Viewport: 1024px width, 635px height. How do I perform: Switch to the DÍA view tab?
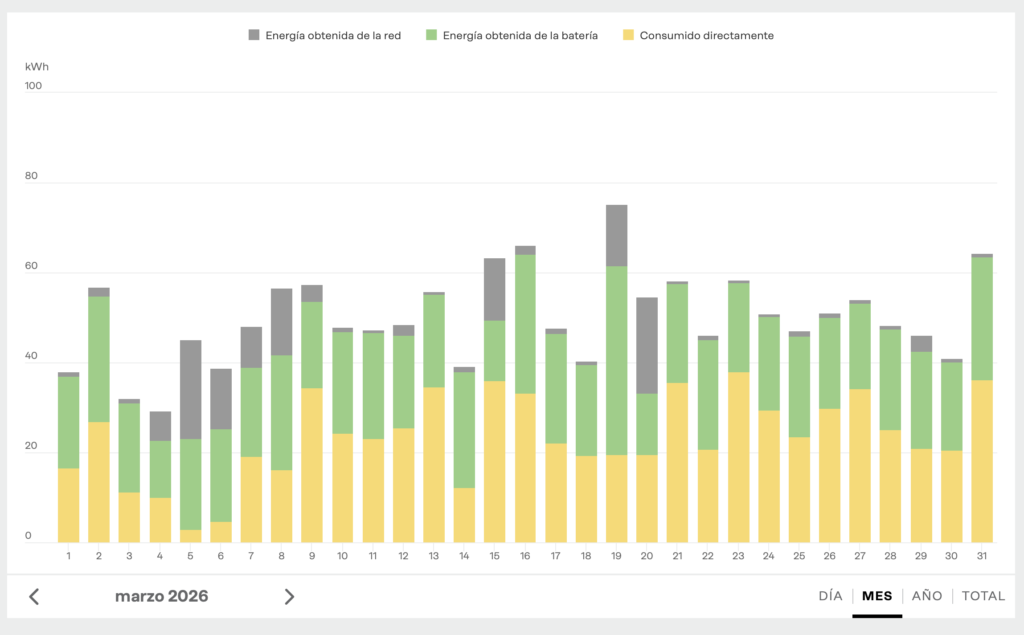point(830,596)
